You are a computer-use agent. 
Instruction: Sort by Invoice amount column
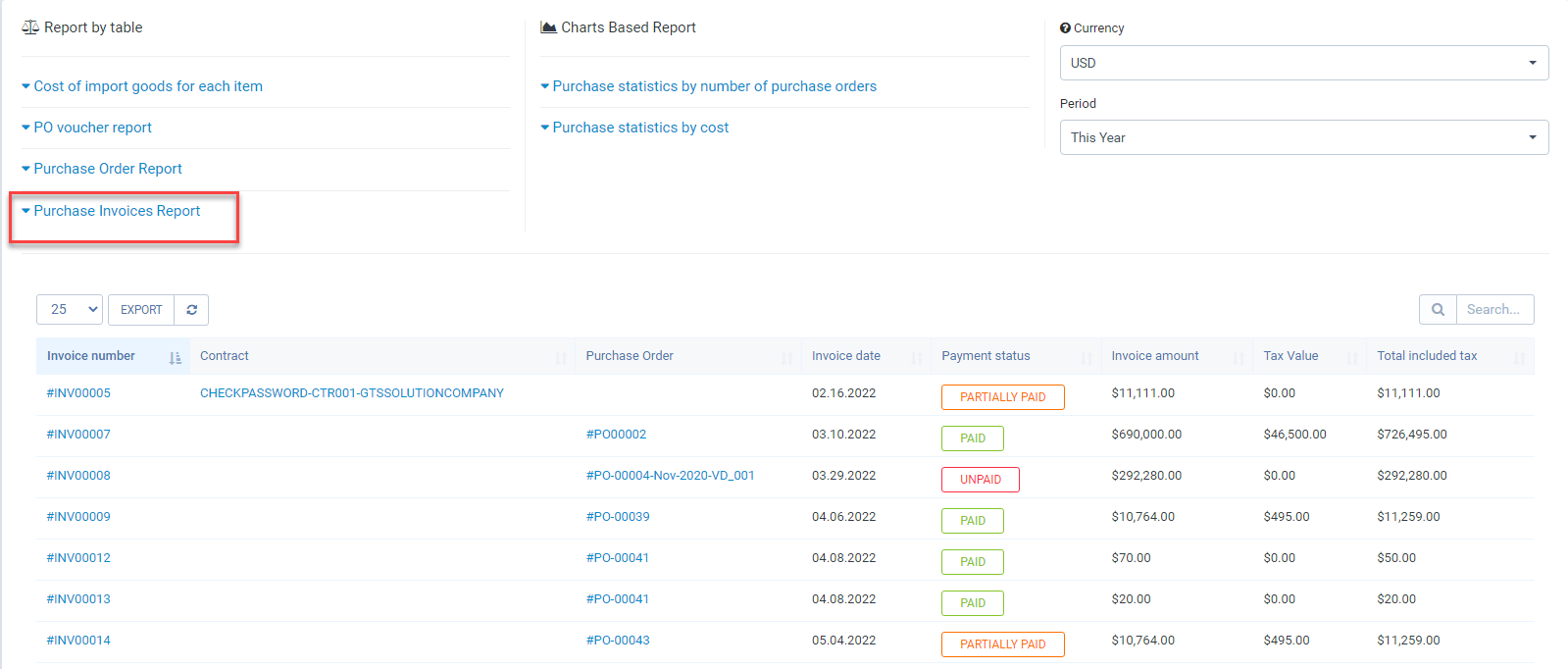coord(1238,358)
